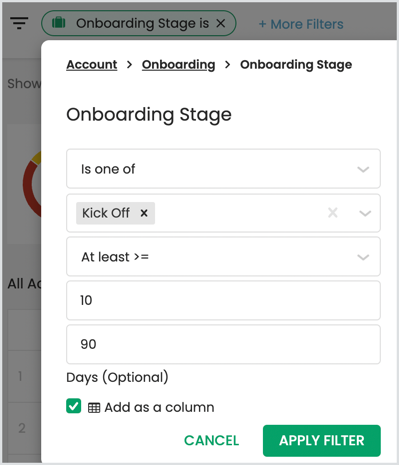Open the filter list icon
This screenshot has width=399, height=465.
pyautogui.click(x=19, y=23)
